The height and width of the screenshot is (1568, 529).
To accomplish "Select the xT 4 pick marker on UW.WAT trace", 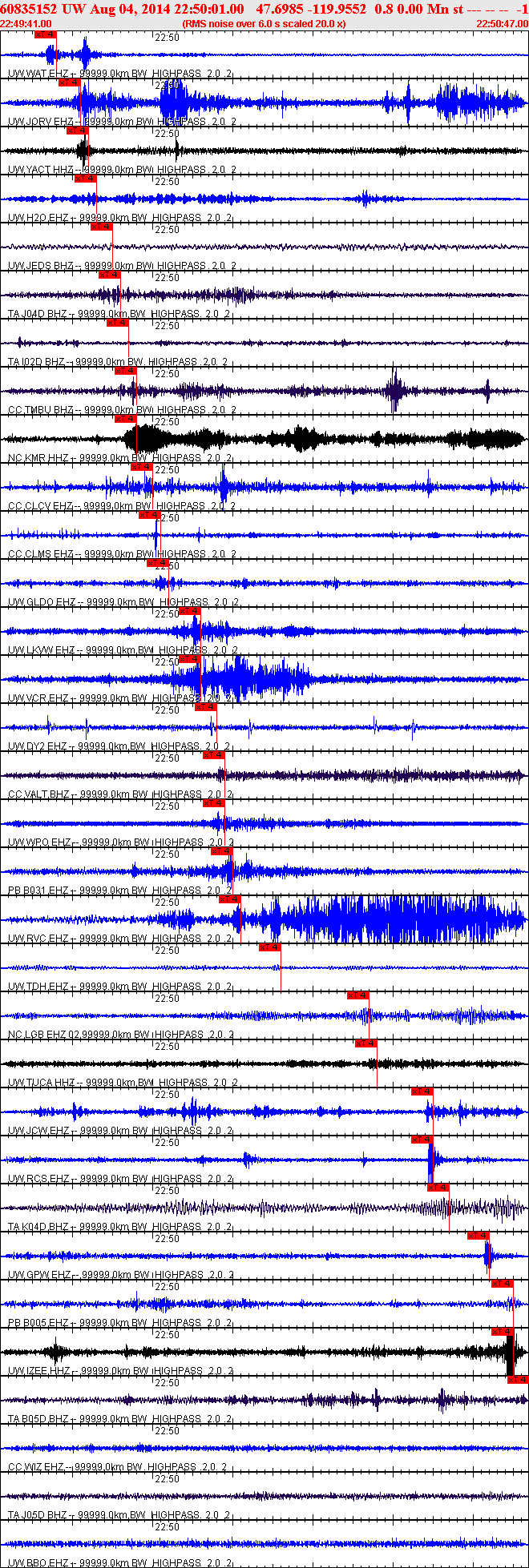I will [46, 34].
